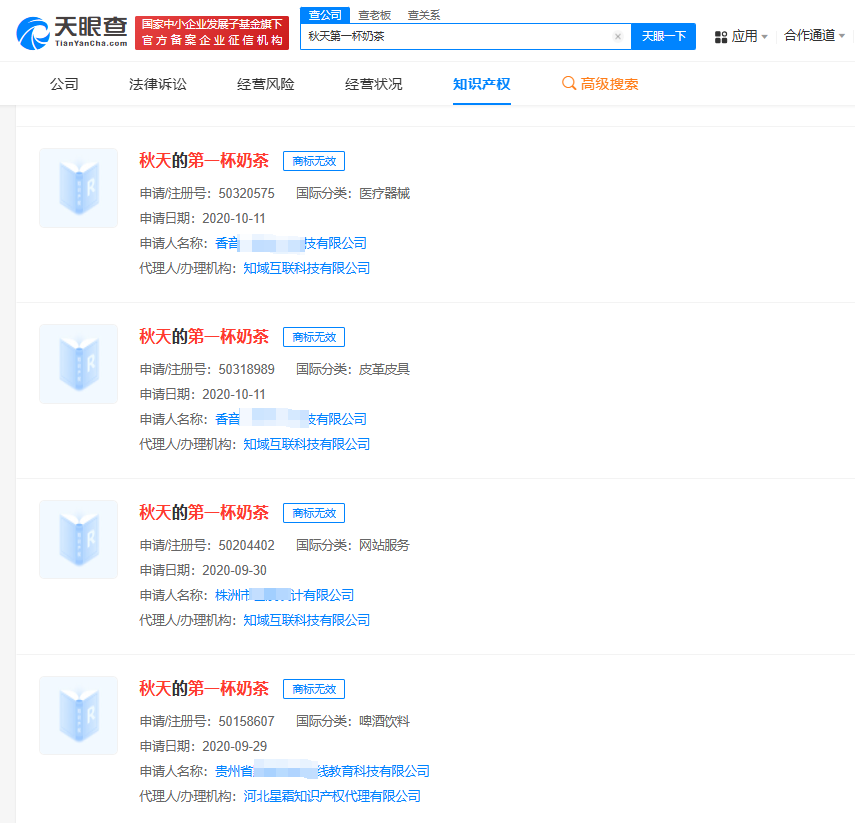Click the apps grid icon beside 应用
Image resolution: width=855 pixels, height=823 pixels.
(x=719, y=36)
